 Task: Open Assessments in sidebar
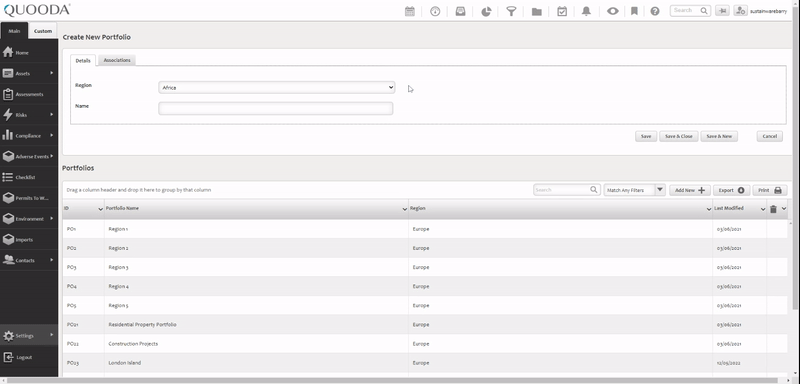point(29,94)
